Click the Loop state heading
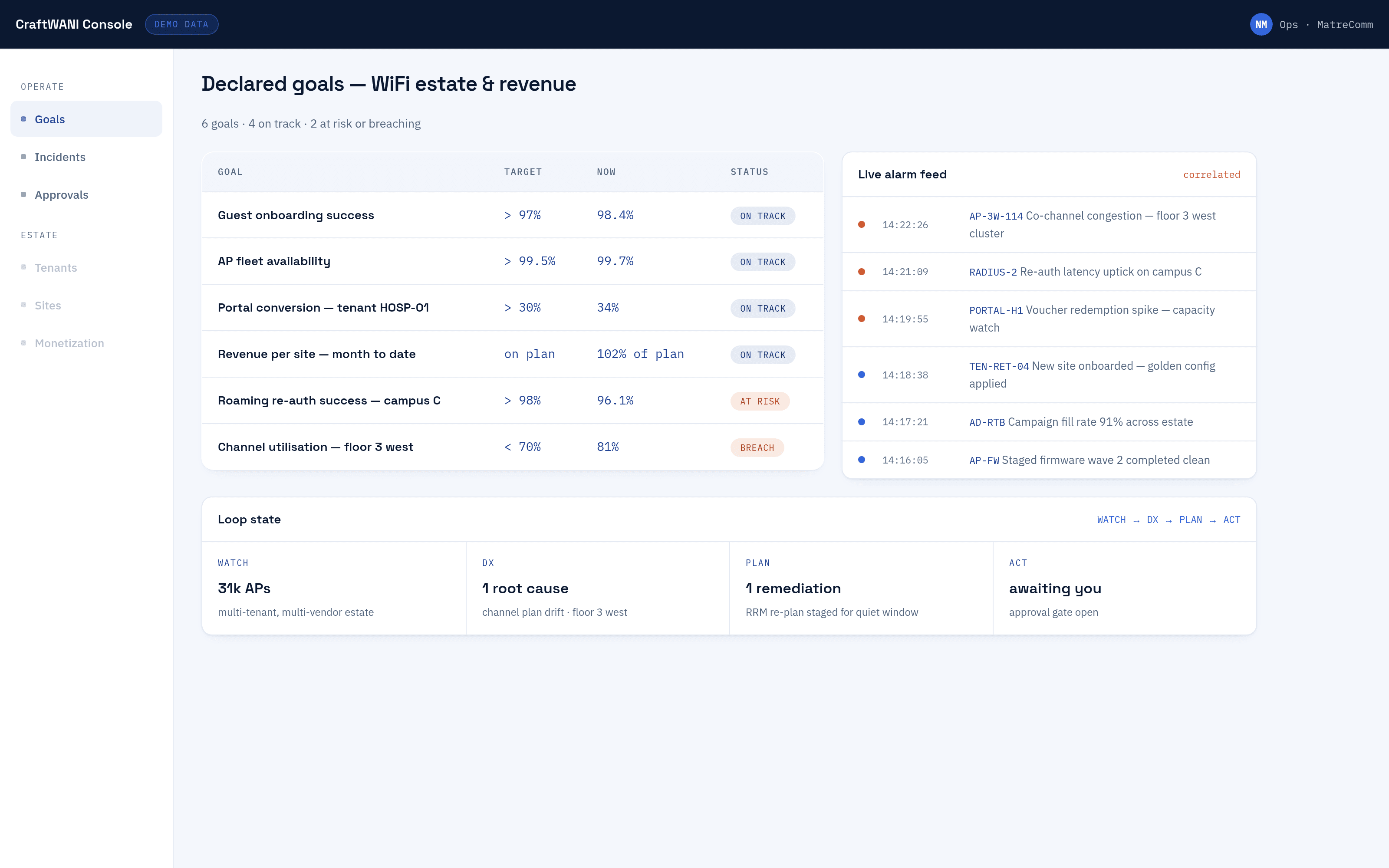The image size is (1389, 868). [x=249, y=519]
